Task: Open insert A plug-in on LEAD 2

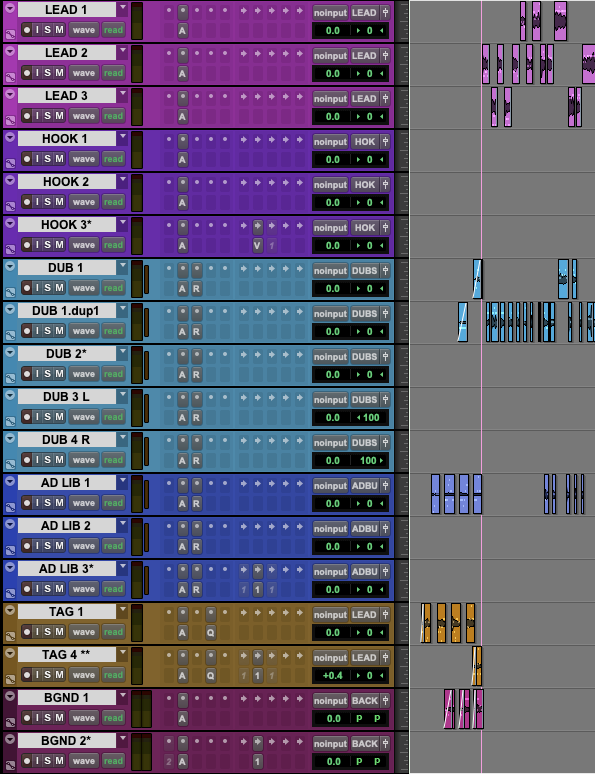Action: click(x=183, y=74)
